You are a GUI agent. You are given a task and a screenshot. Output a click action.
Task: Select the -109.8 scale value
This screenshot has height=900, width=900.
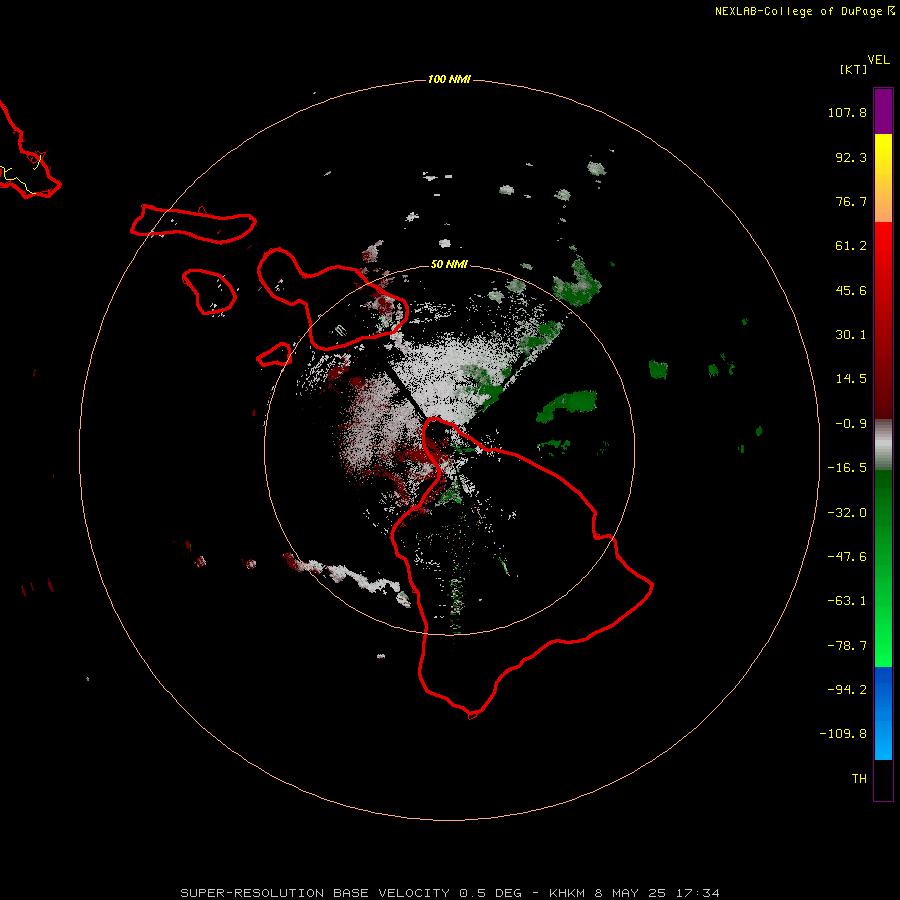coord(843,734)
